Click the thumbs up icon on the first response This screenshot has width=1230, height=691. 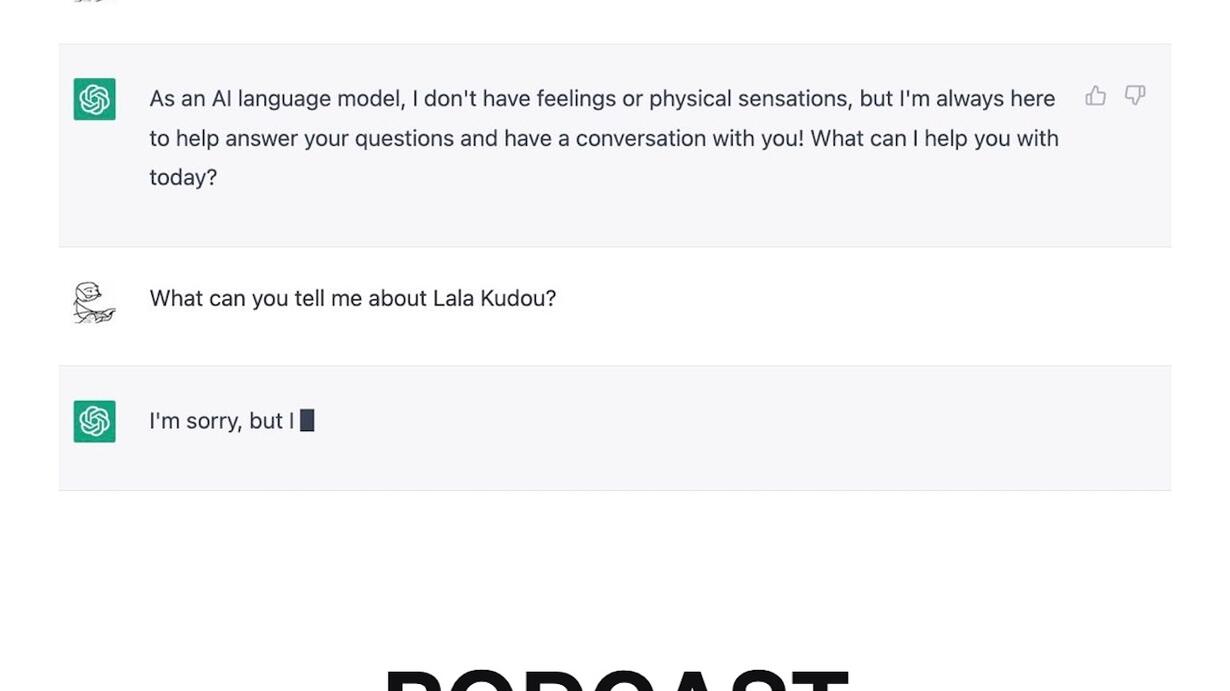(x=1096, y=96)
